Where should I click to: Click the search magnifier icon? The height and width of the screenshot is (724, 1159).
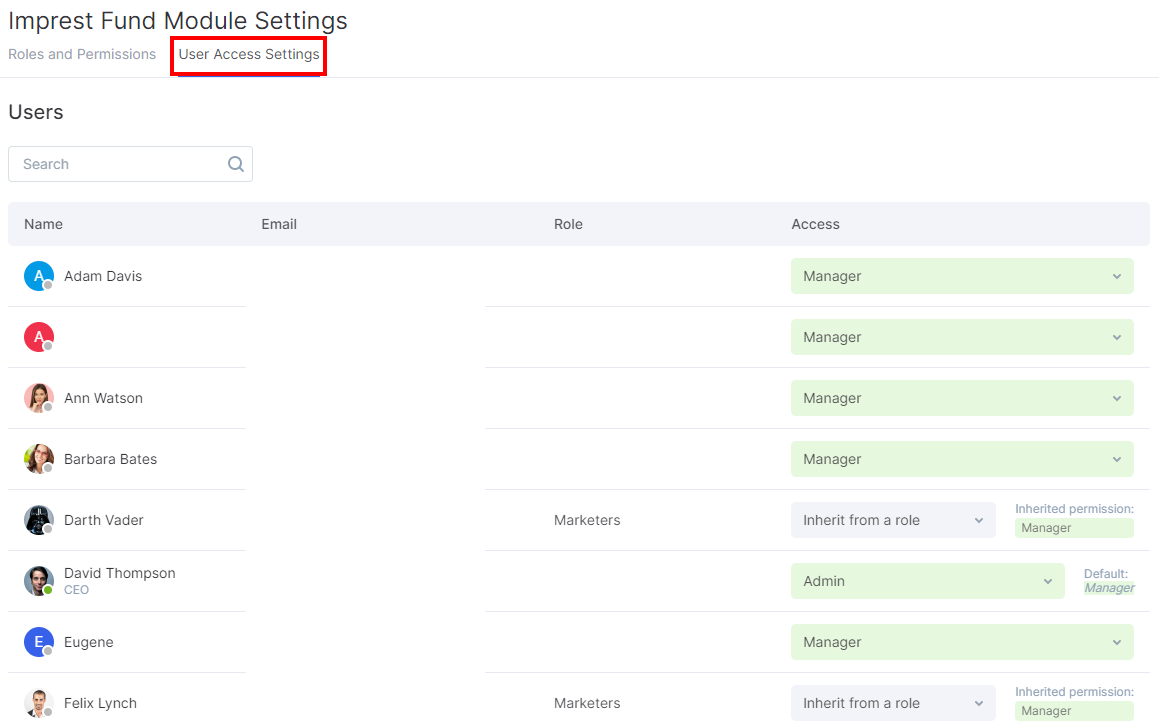coord(236,164)
